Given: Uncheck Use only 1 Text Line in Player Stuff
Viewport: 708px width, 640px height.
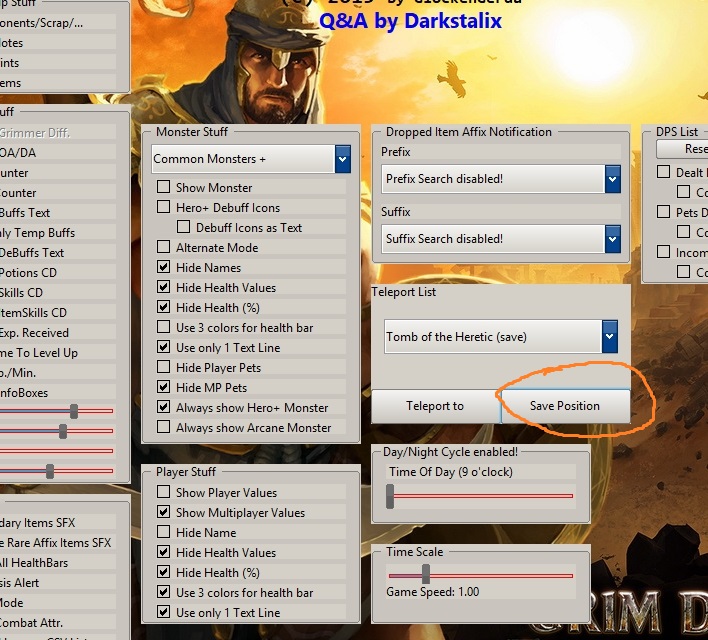Looking at the screenshot, I should click(163, 612).
